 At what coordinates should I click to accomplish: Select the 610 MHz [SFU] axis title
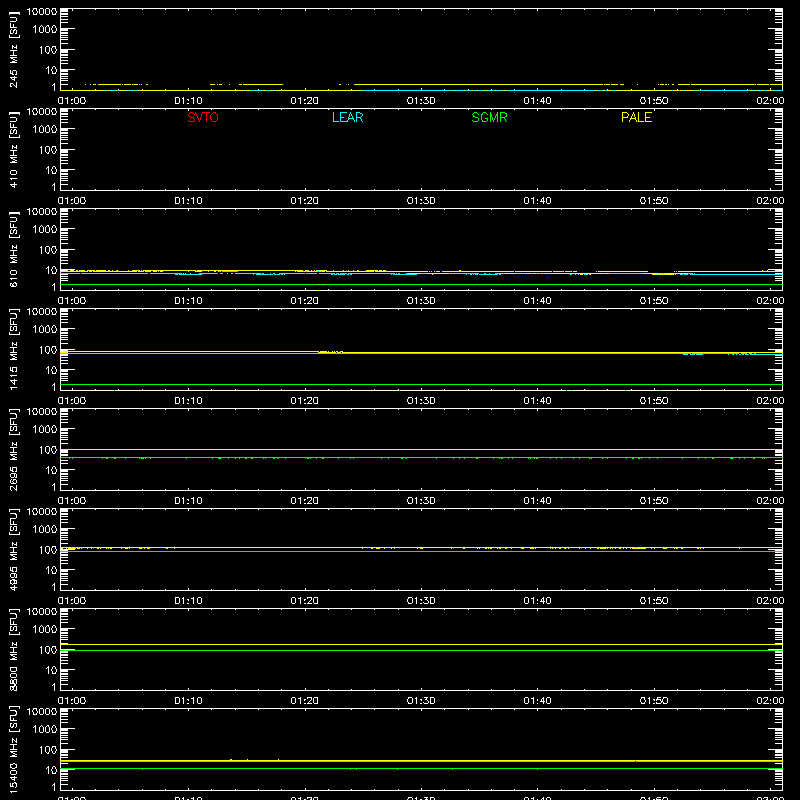[14, 249]
